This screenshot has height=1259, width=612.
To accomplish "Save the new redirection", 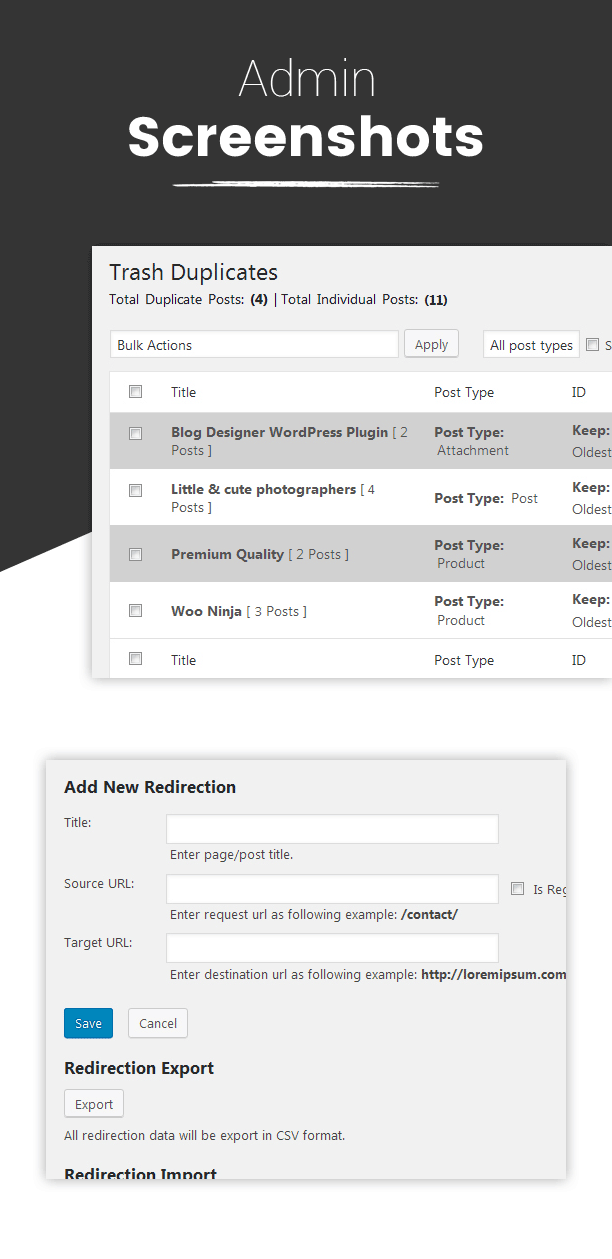I will (x=88, y=1023).
